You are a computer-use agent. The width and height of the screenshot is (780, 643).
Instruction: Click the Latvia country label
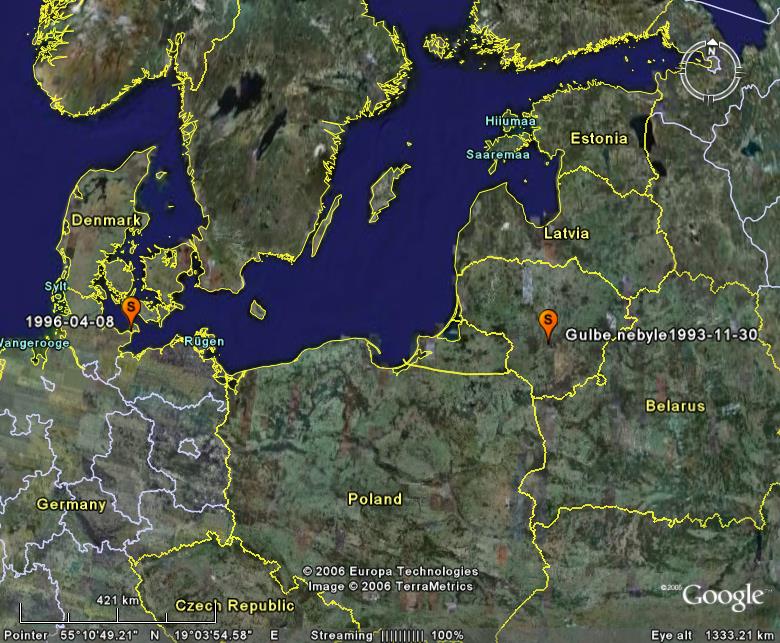click(x=566, y=233)
